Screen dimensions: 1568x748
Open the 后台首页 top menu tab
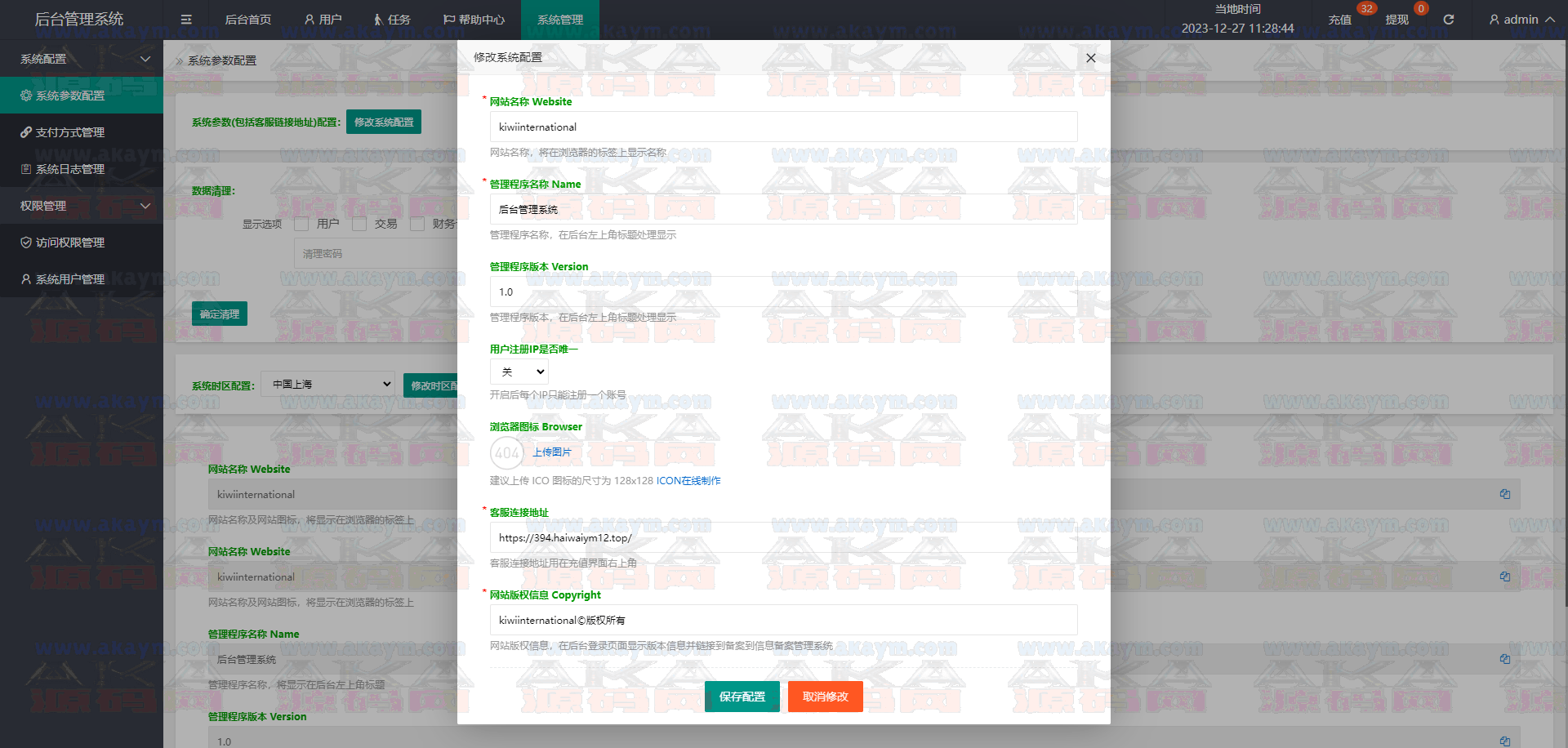point(247,20)
